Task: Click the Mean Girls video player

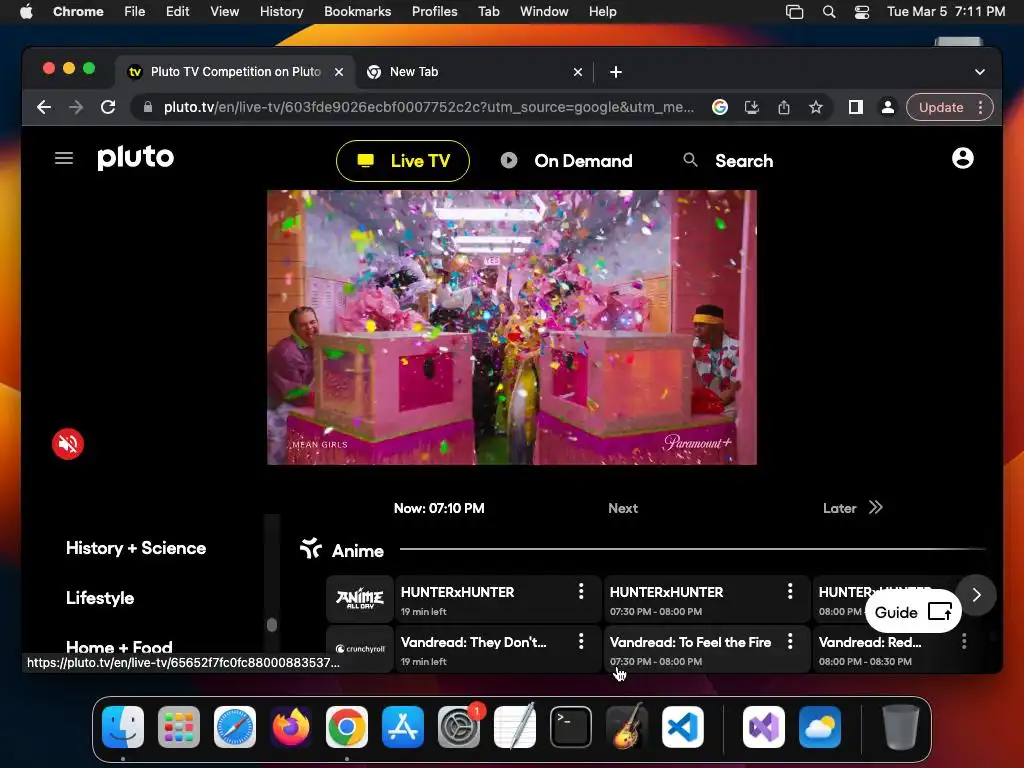Action: coord(511,327)
